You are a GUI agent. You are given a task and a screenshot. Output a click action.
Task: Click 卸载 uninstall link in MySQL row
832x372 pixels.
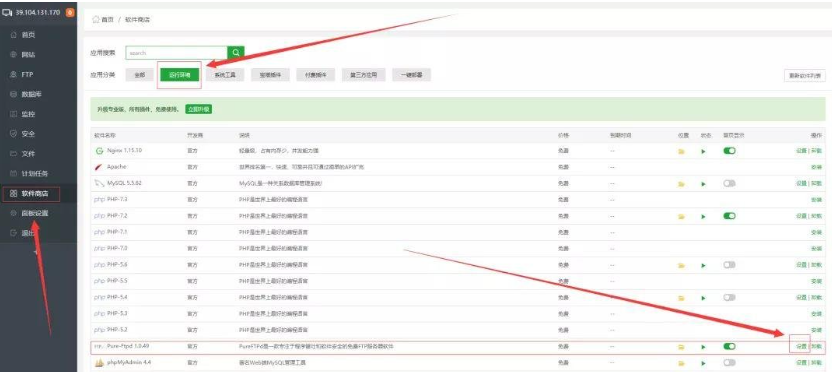pos(816,183)
